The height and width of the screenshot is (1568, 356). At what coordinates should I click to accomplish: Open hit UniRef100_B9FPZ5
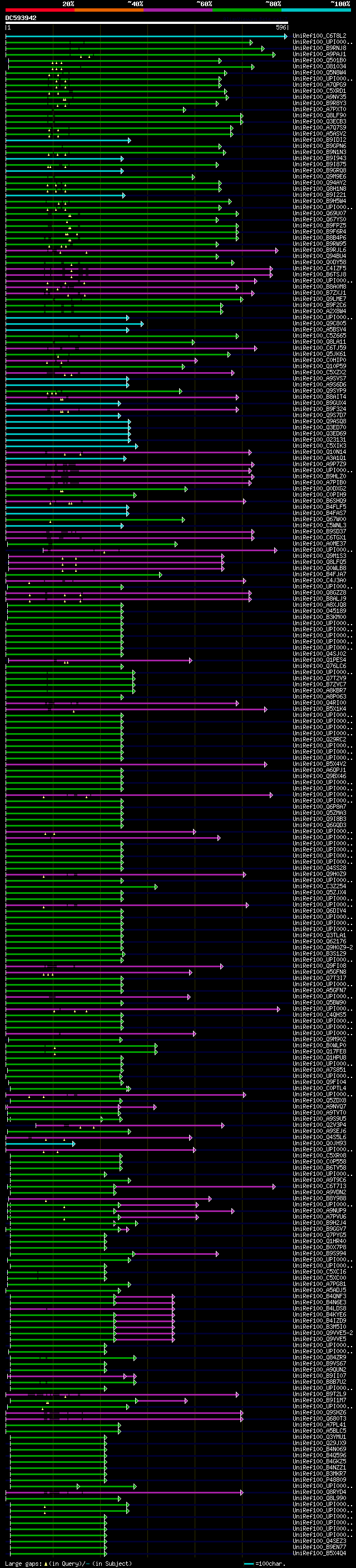(319, 226)
